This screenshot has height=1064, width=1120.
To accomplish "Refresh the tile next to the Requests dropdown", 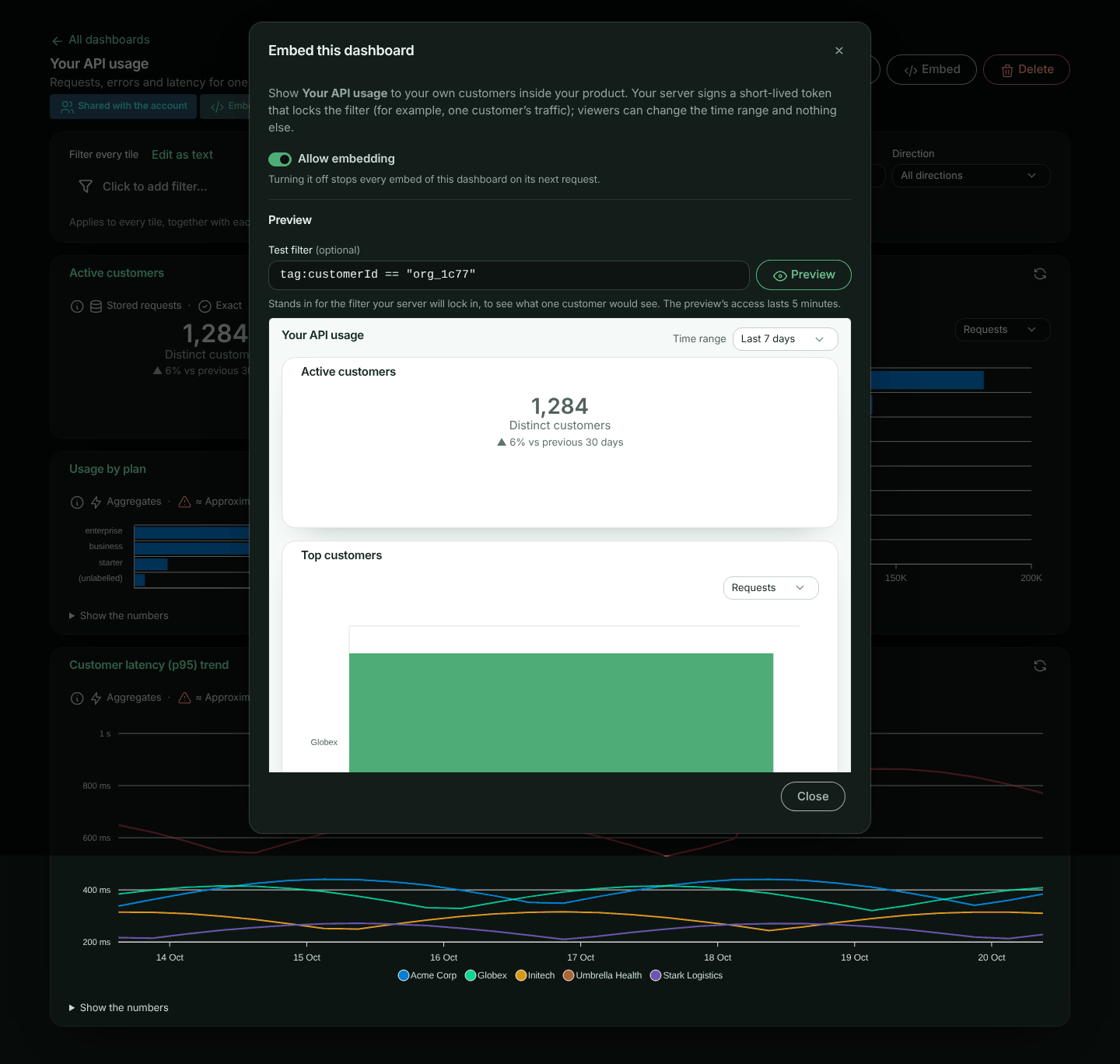I will [1040, 274].
